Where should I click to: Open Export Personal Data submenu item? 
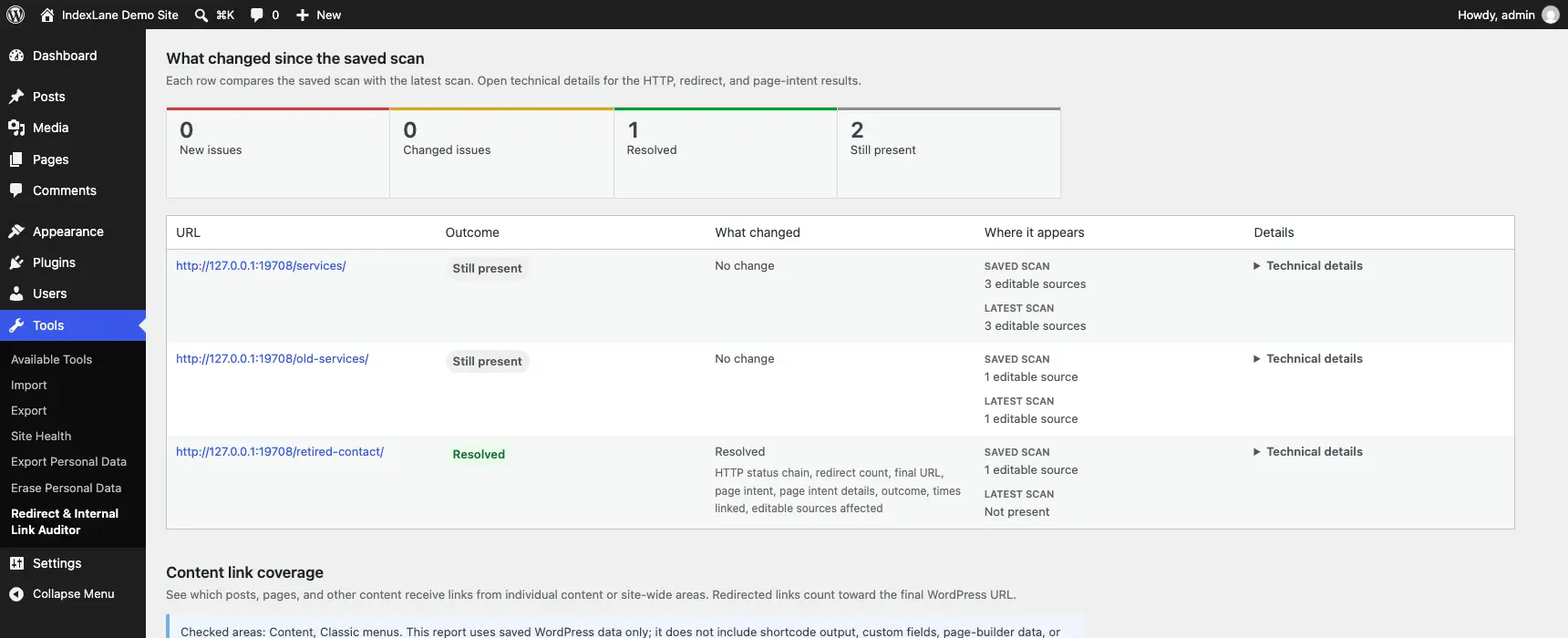(69, 462)
